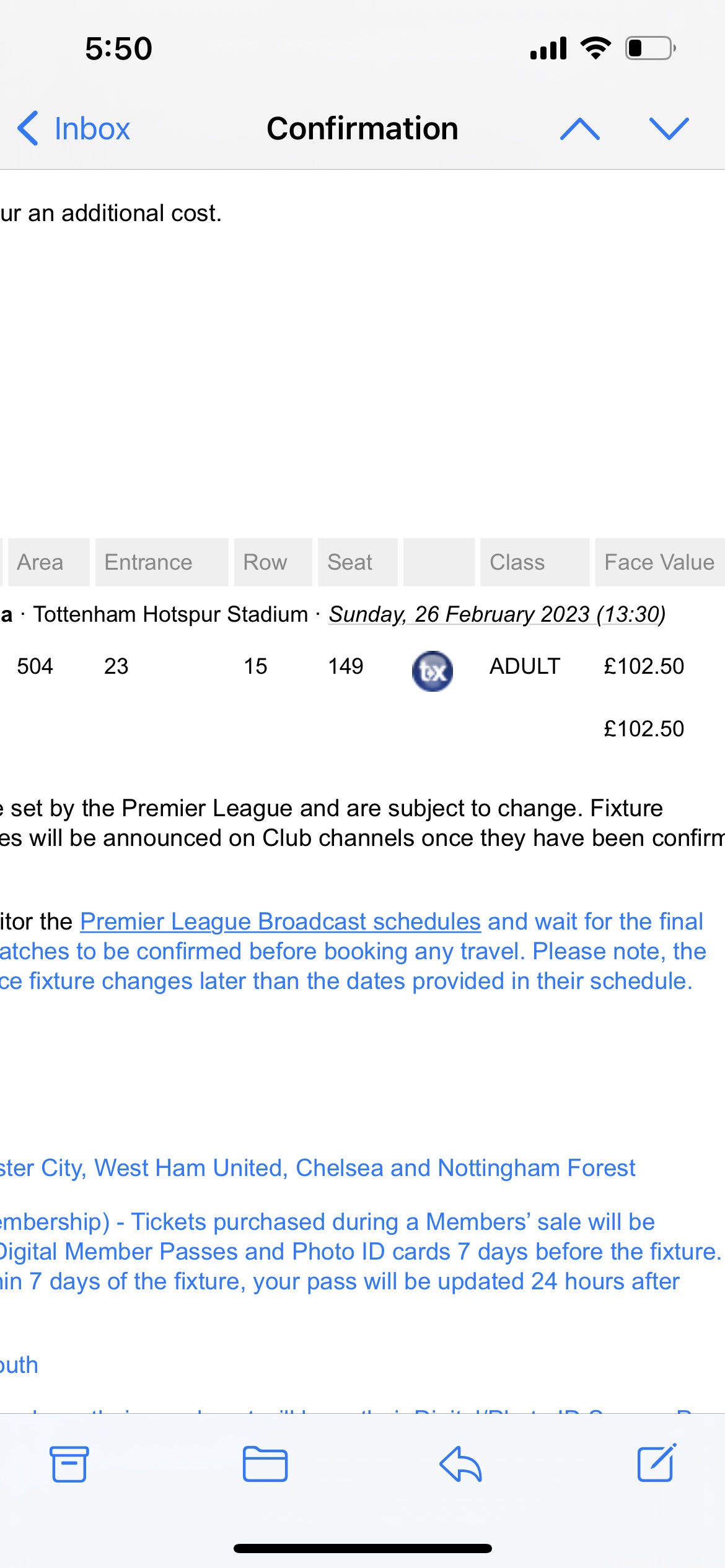Tap the Seat column header

click(350, 562)
